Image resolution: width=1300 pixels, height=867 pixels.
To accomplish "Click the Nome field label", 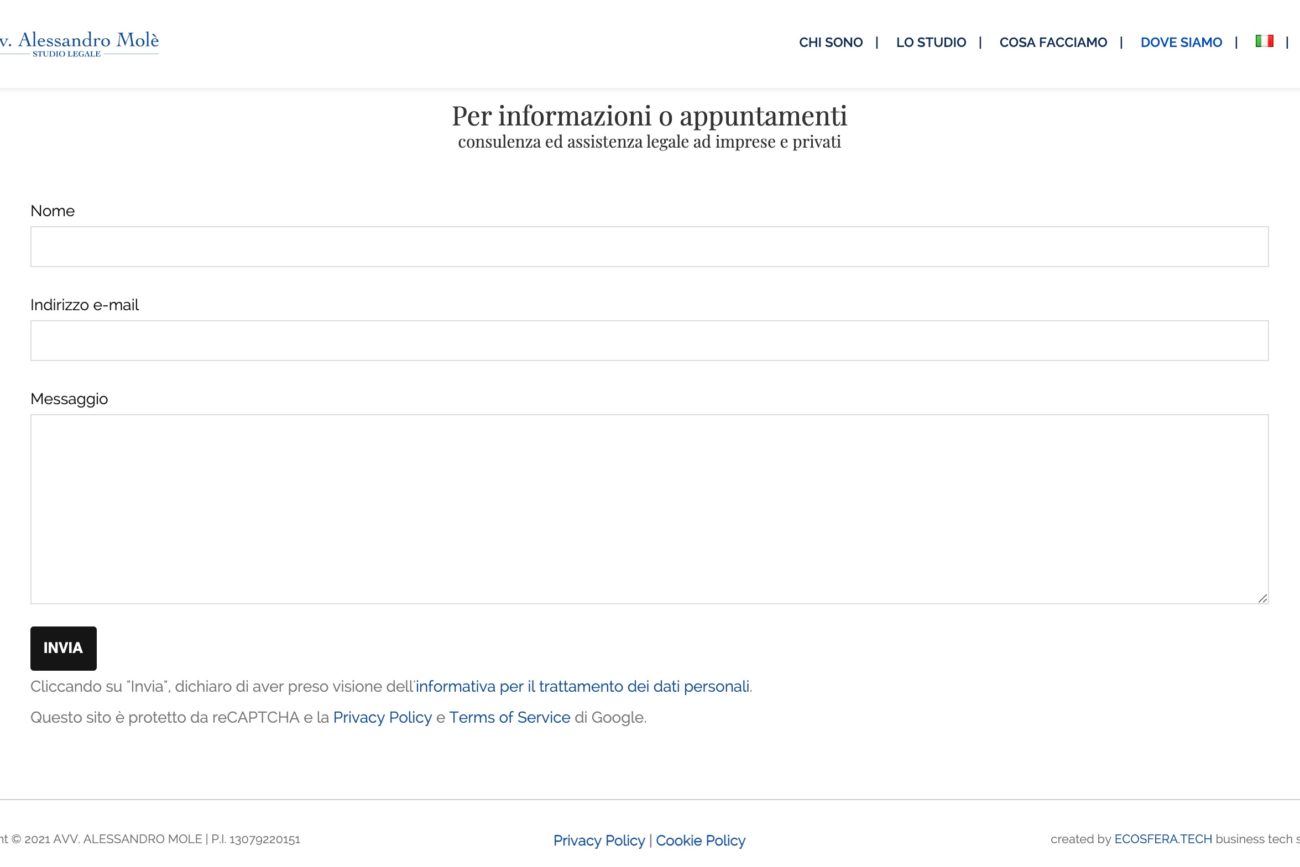I will point(52,211).
